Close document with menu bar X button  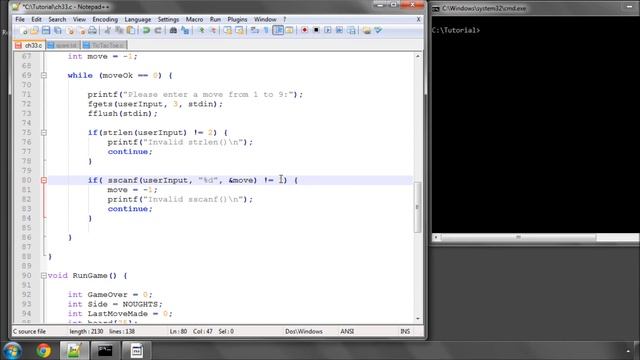[418, 19]
